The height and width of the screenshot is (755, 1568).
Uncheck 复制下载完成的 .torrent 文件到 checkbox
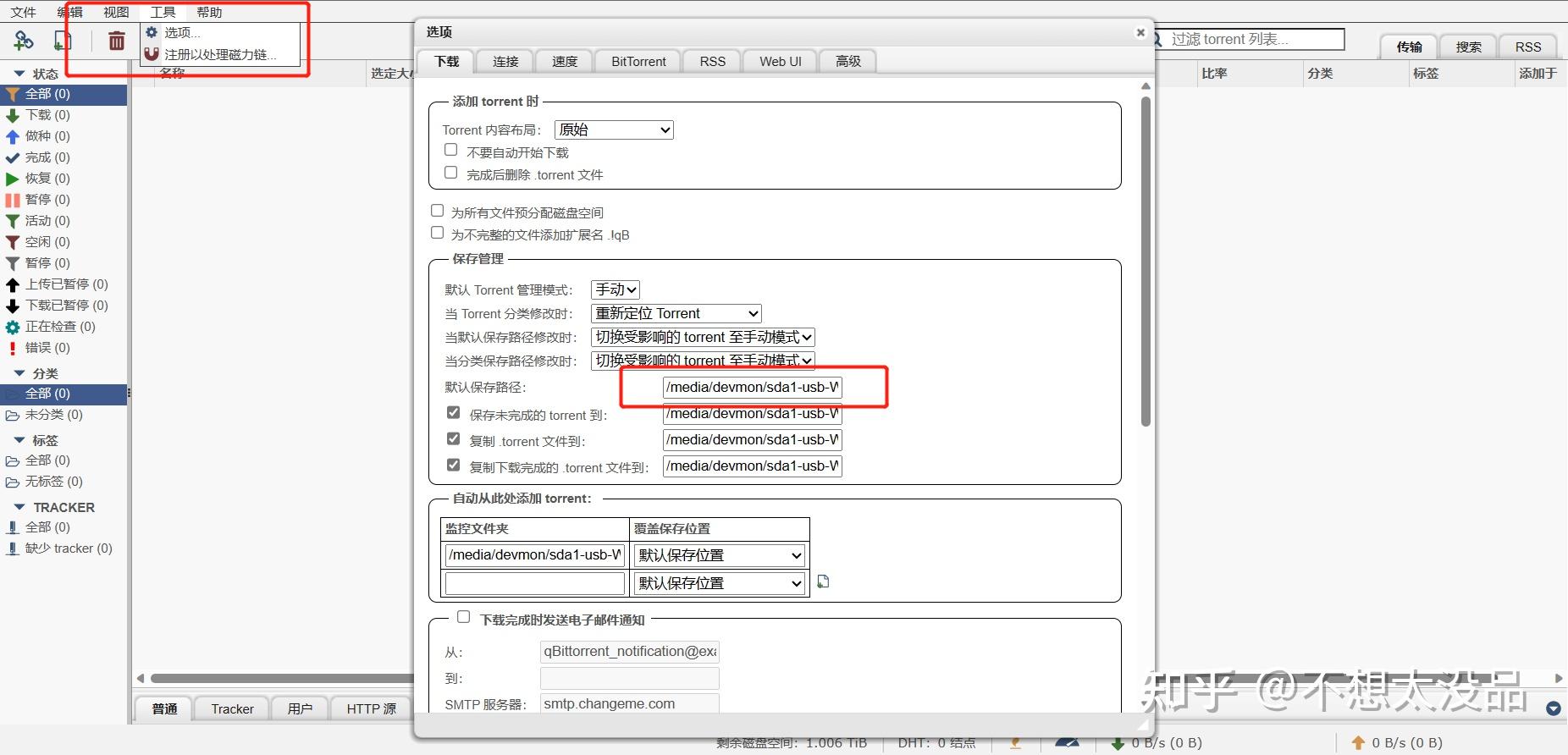click(454, 466)
